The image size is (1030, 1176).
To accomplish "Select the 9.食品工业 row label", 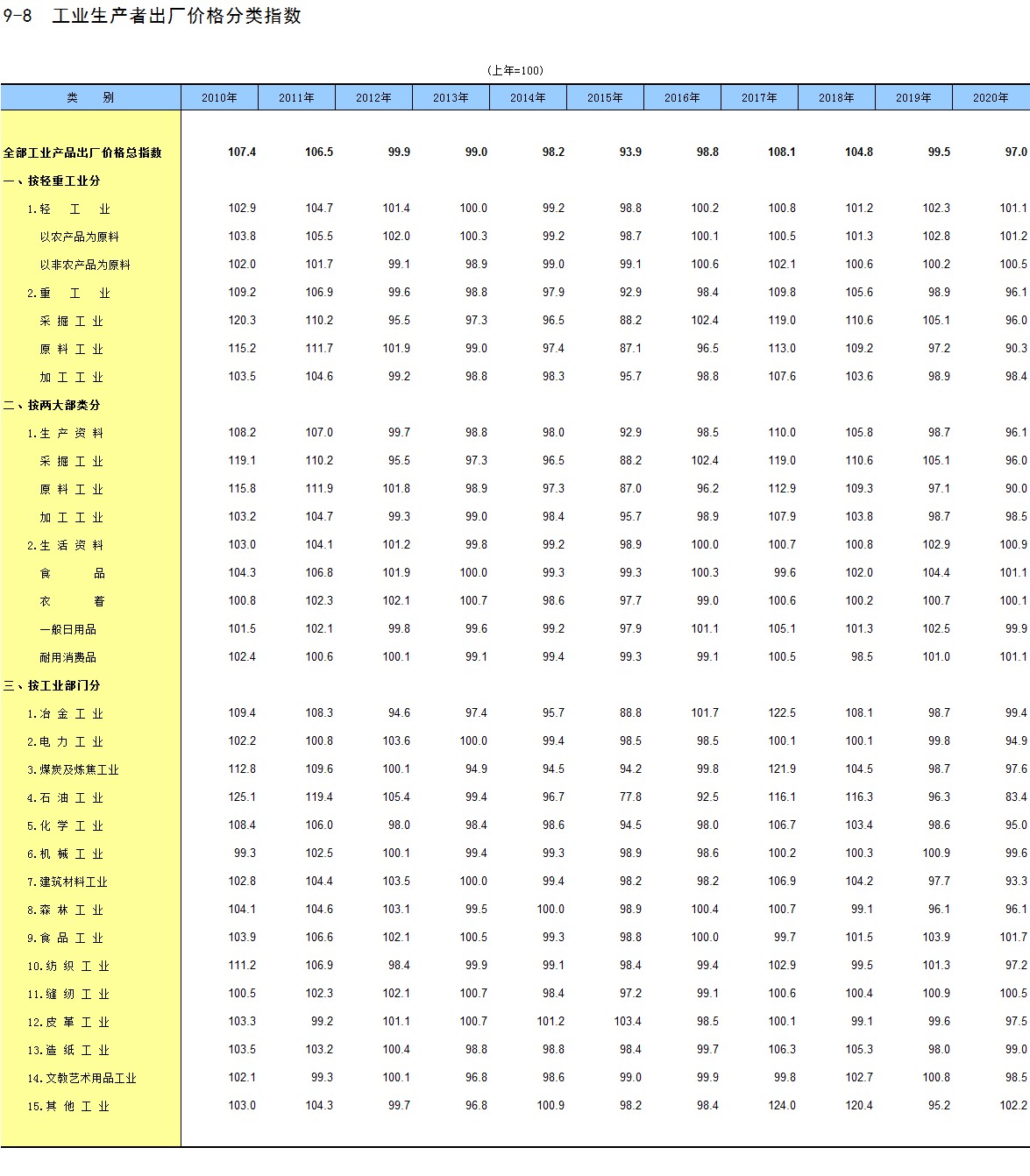I will (x=65, y=938).
